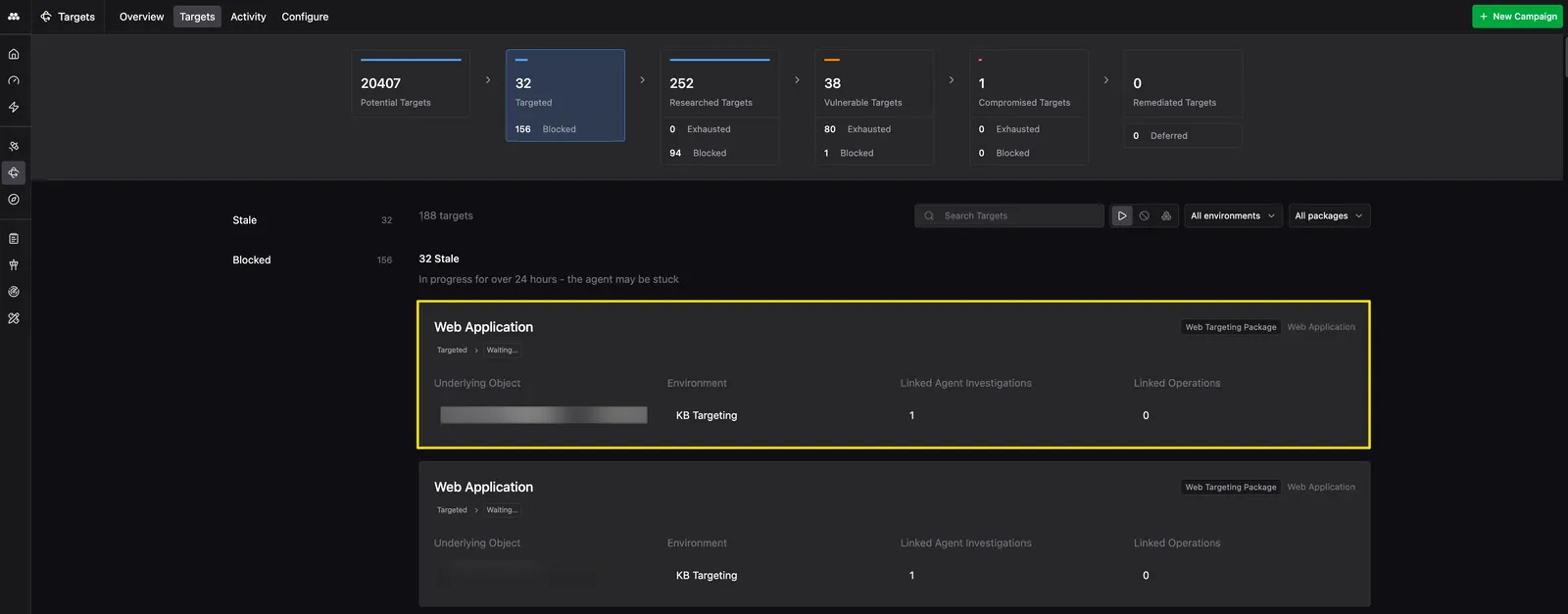This screenshot has height=614, width=1568.
Task: Toggle the blocked circle-slash filter button
Action: pyautogui.click(x=1144, y=215)
